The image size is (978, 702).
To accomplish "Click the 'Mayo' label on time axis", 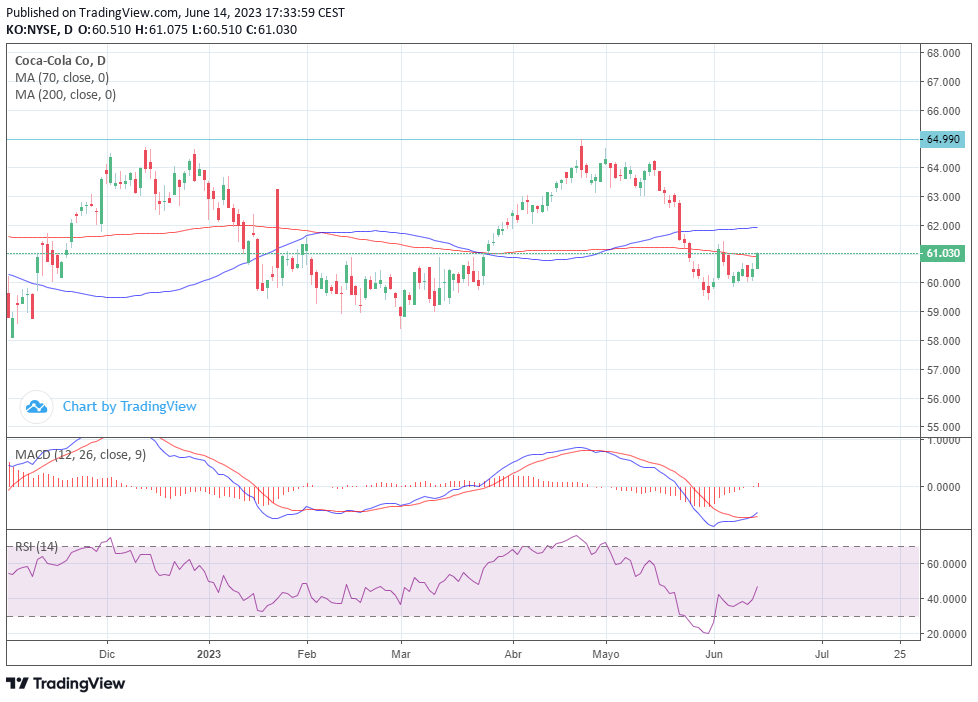I will pos(606,654).
